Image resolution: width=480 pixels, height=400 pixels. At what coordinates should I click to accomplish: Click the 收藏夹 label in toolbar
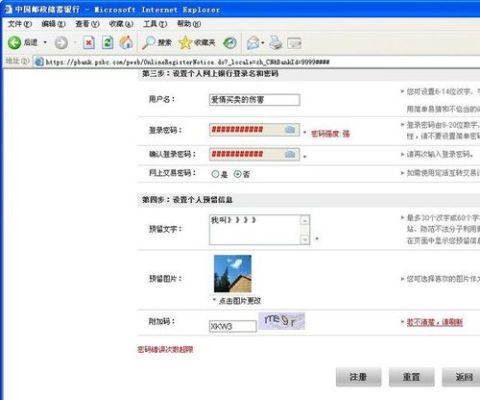[x=205, y=43]
